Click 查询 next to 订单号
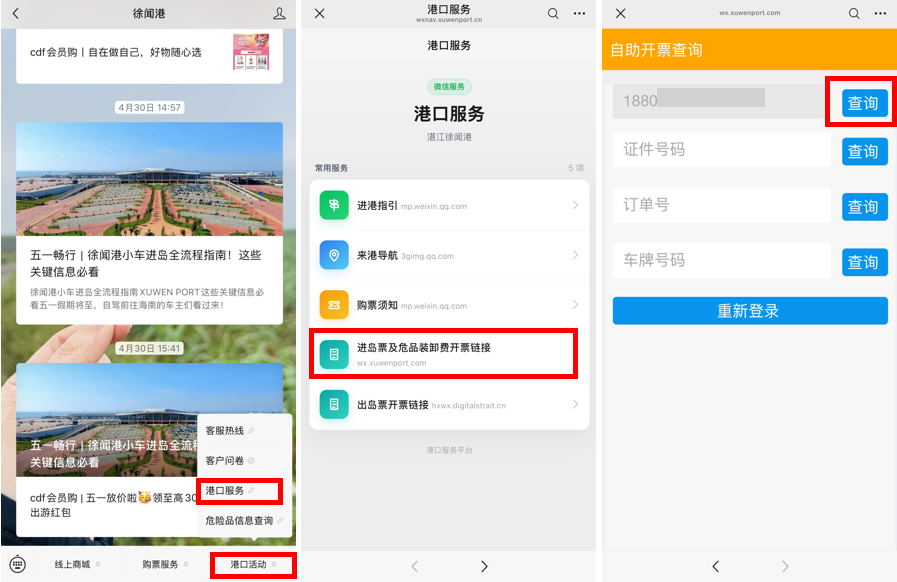897x582 pixels. (864, 207)
